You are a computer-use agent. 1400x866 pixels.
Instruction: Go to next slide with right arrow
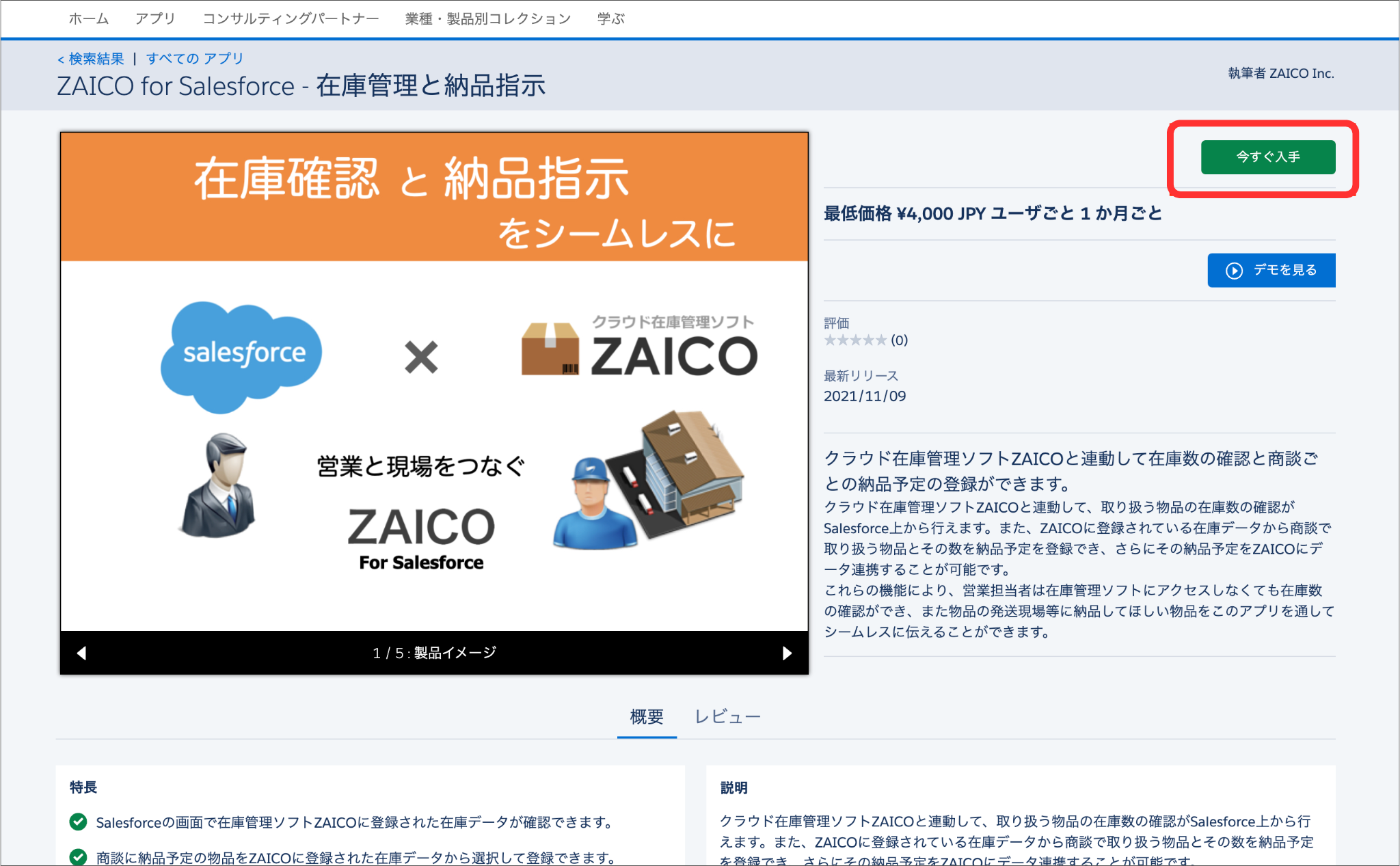tap(787, 653)
